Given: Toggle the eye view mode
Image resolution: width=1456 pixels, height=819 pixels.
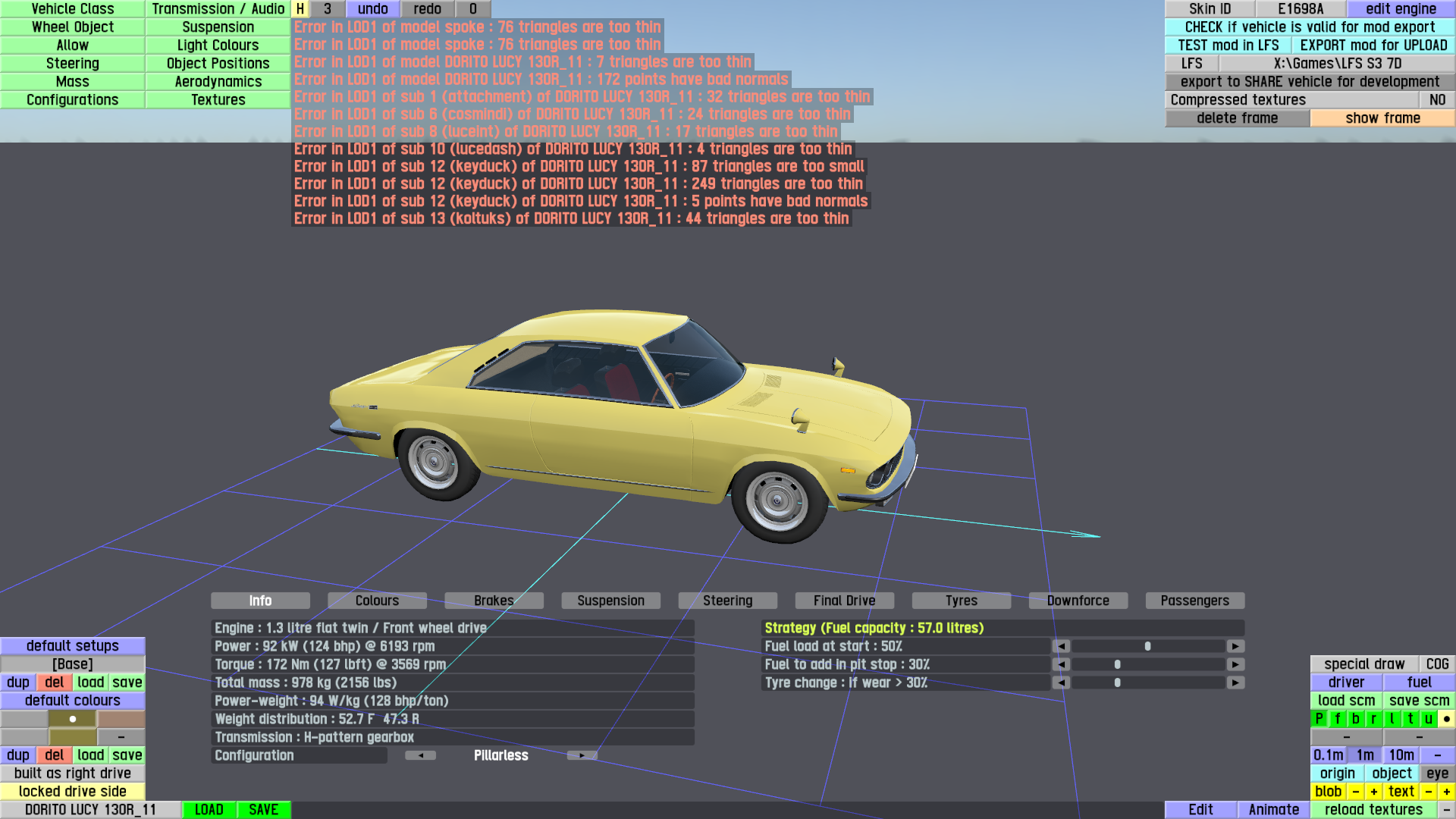Looking at the screenshot, I should click(x=1437, y=773).
